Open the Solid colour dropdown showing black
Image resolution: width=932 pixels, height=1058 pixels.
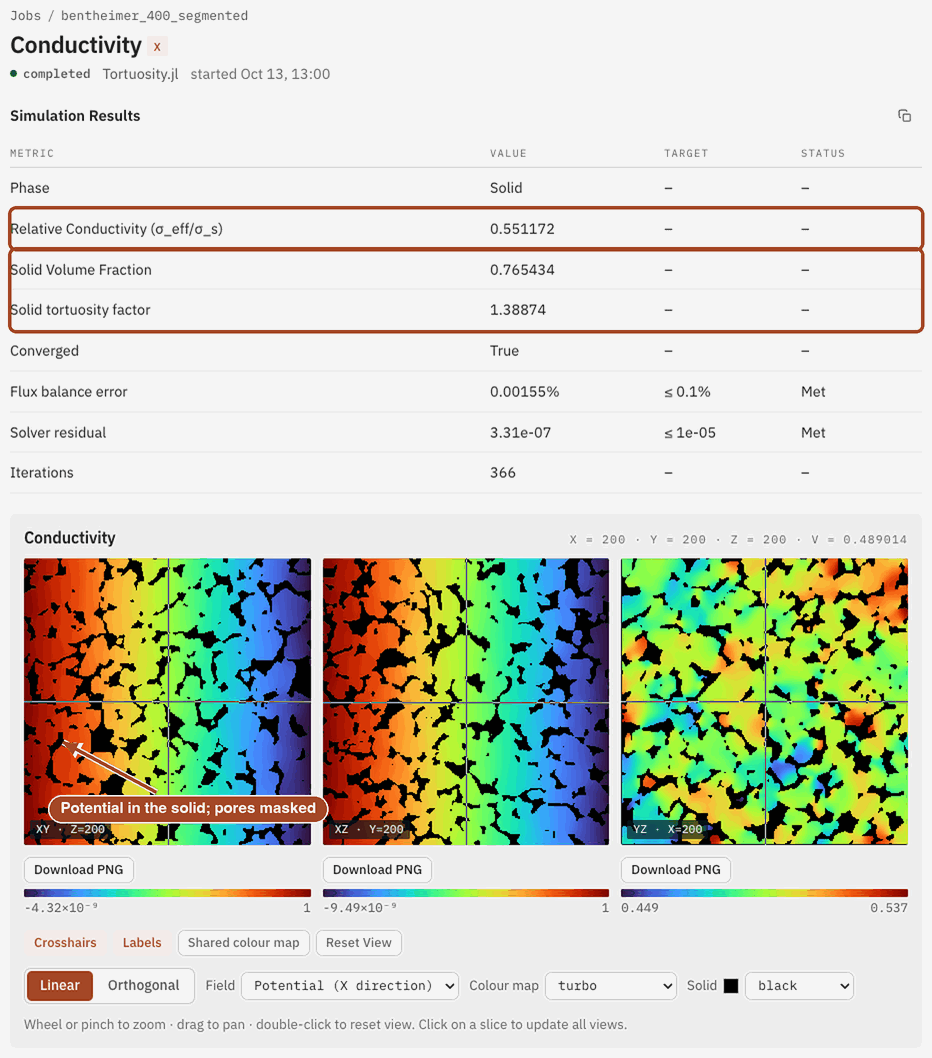point(799,986)
